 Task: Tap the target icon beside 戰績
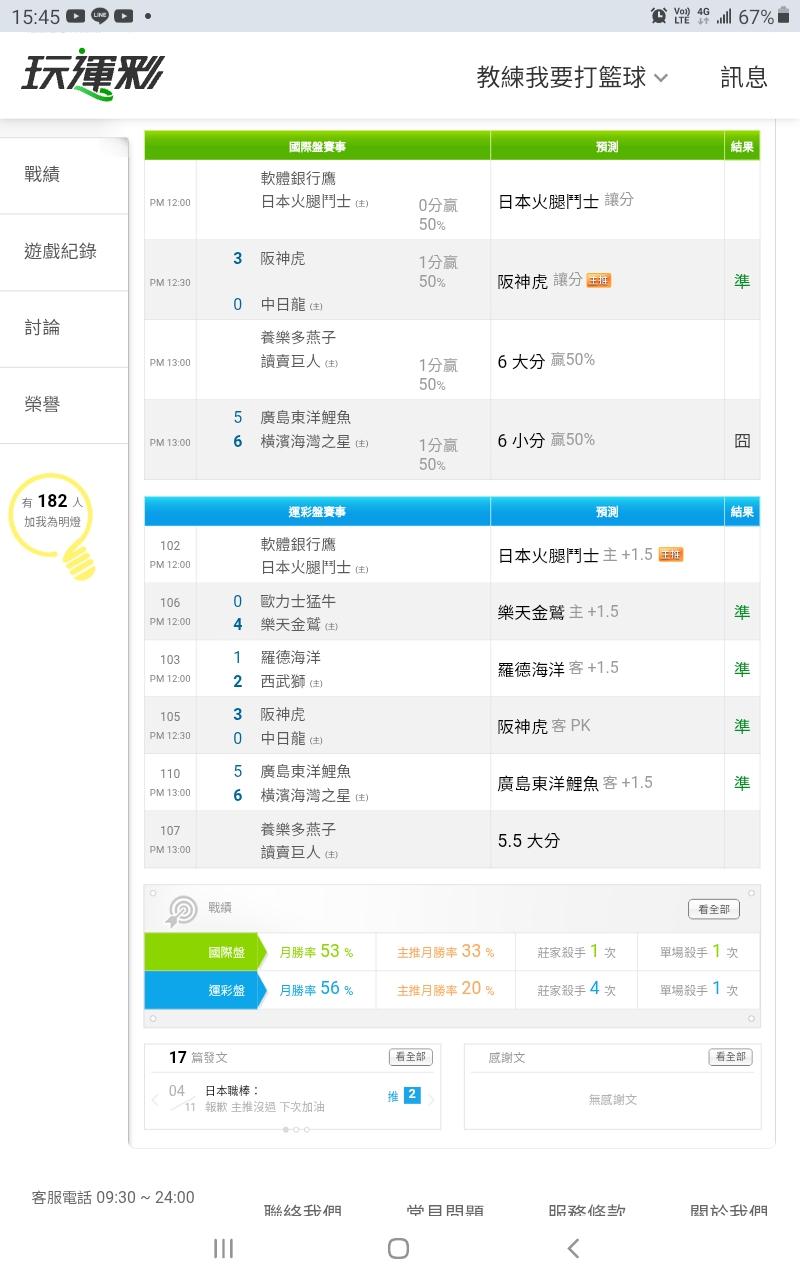pos(182,909)
